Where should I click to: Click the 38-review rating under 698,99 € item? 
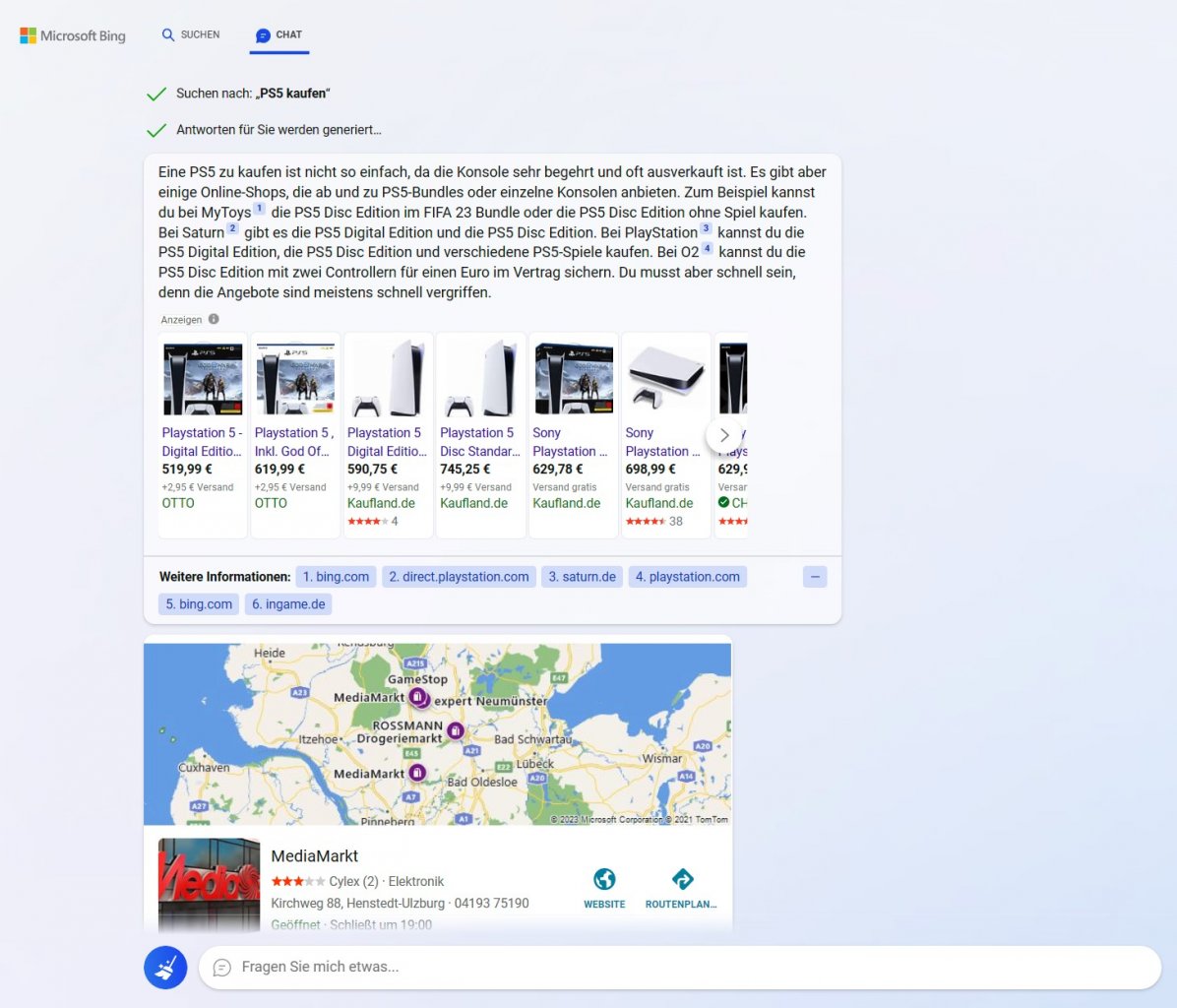[x=653, y=521]
